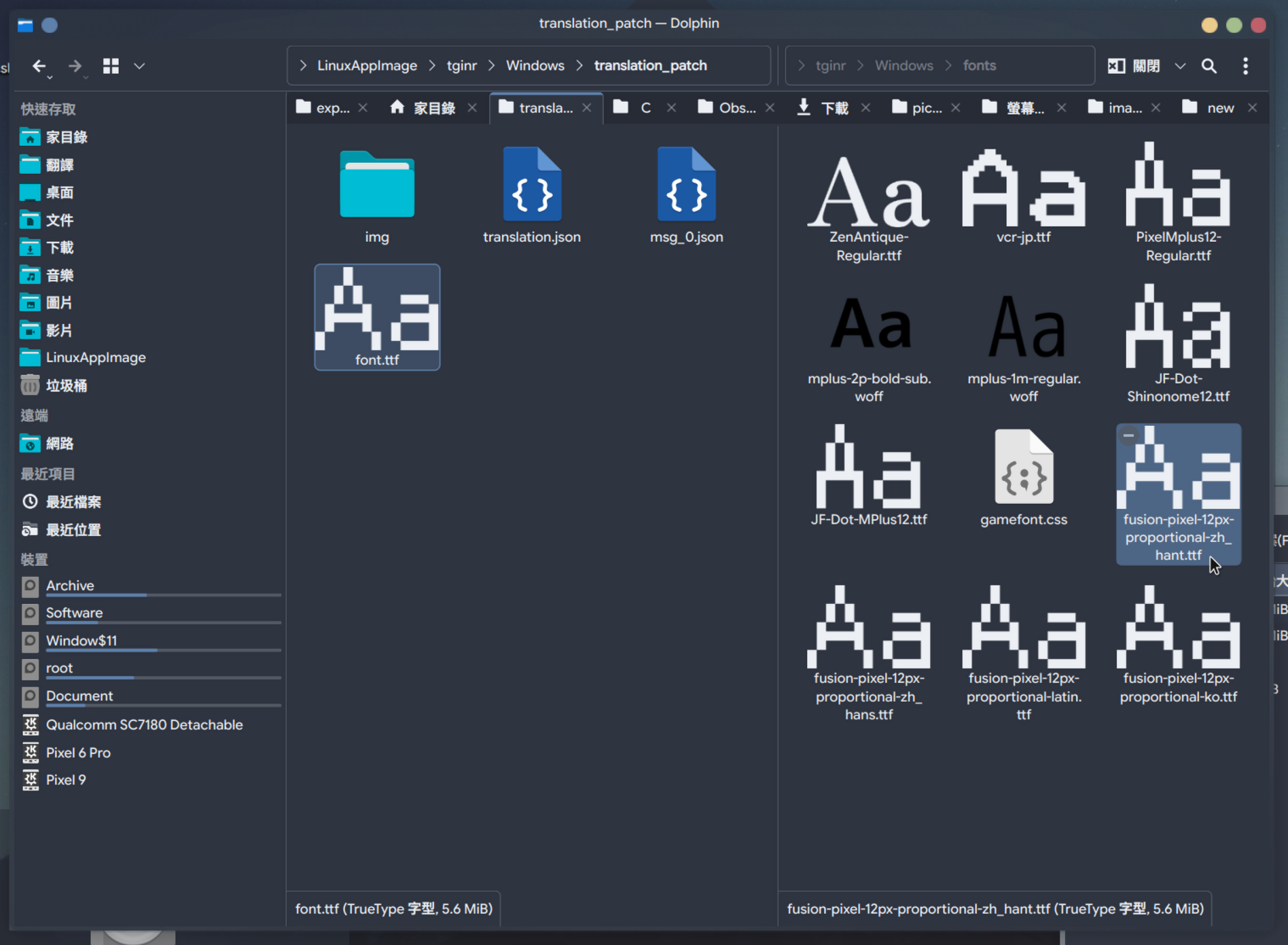
Task: Go forward with the forward arrow
Action: [x=75, y=66]
